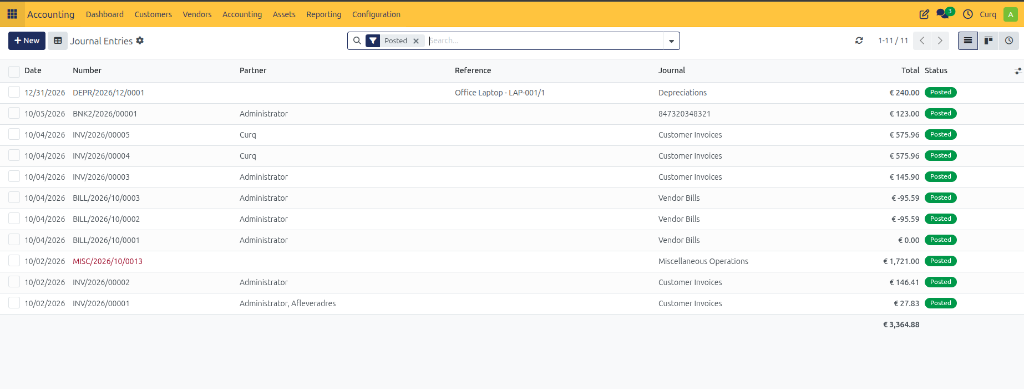Open entry INV/2026/00001

click(x=101, y=303)
